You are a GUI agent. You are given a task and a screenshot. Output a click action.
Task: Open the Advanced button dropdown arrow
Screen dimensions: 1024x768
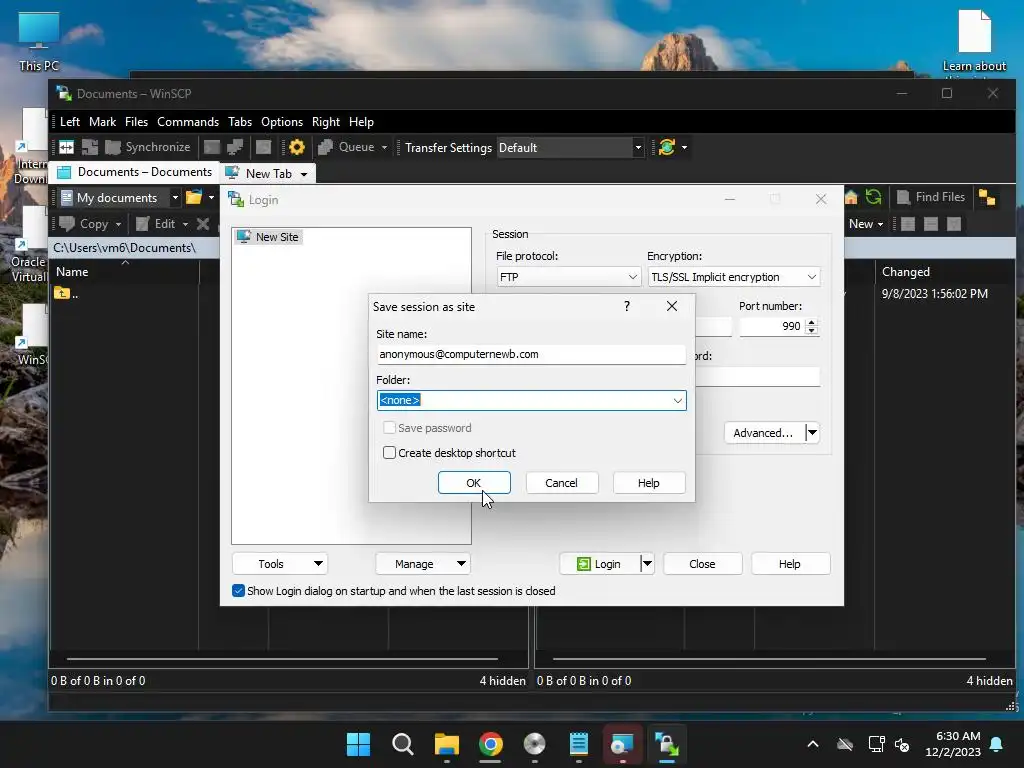point(812,432)
